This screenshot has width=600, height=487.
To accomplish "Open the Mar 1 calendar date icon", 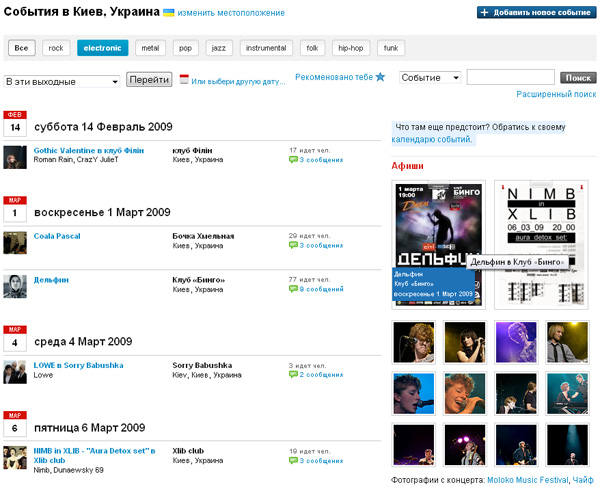I will point(15,209).
